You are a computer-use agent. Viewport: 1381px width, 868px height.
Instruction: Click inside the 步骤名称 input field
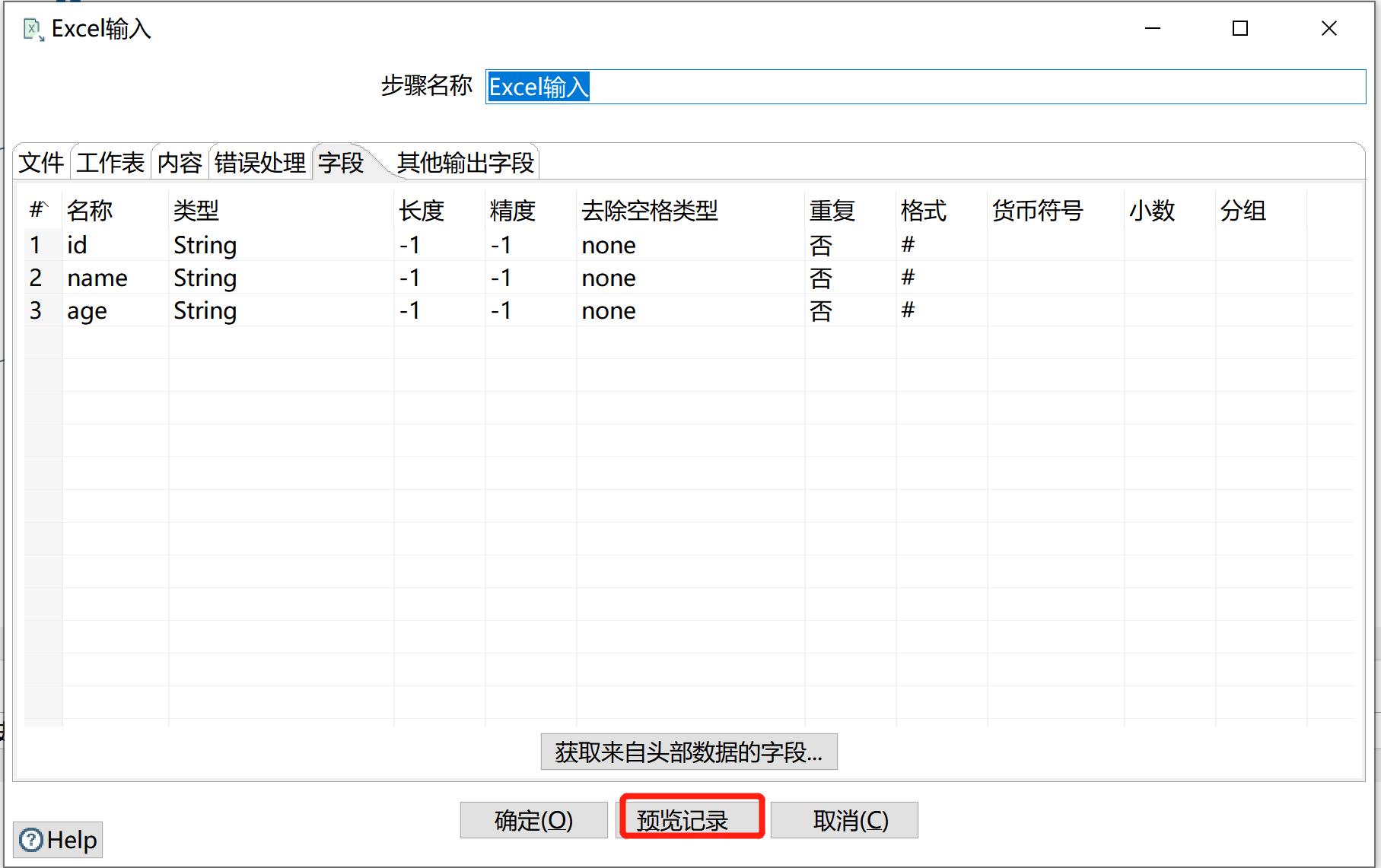(x=925, y=87)
